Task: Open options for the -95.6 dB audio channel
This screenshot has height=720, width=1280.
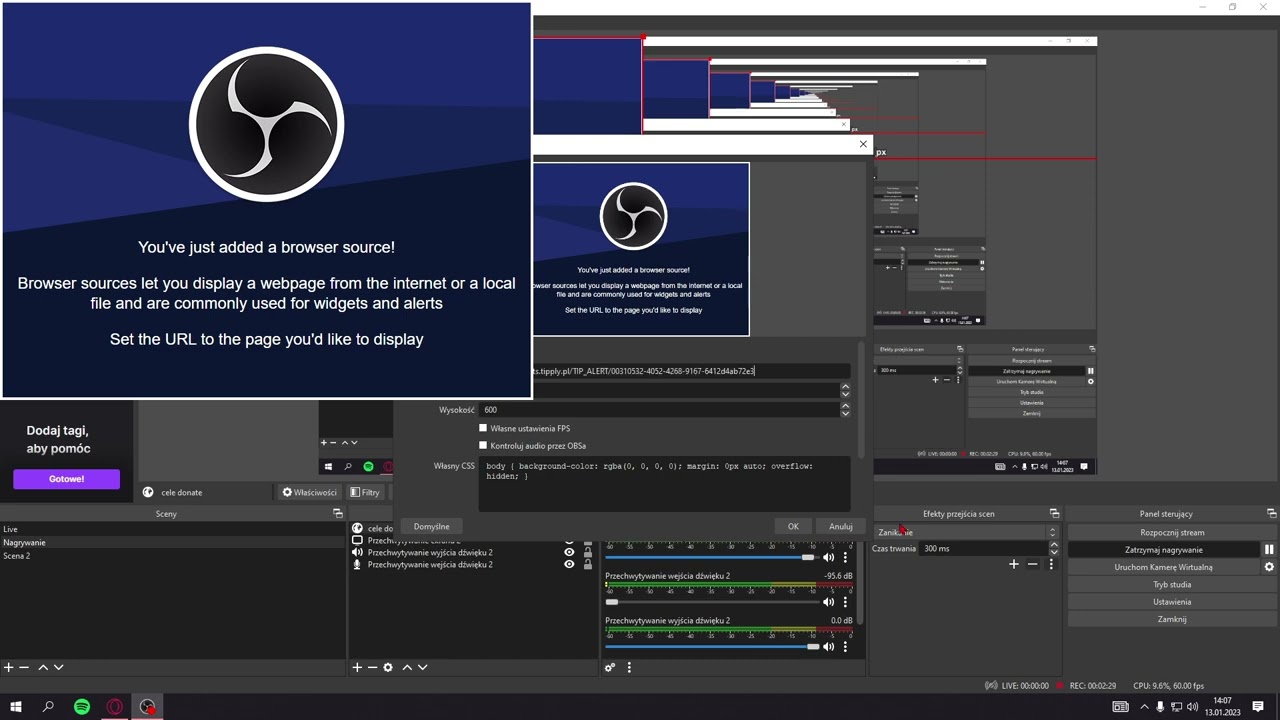Action: coord(845,602)
